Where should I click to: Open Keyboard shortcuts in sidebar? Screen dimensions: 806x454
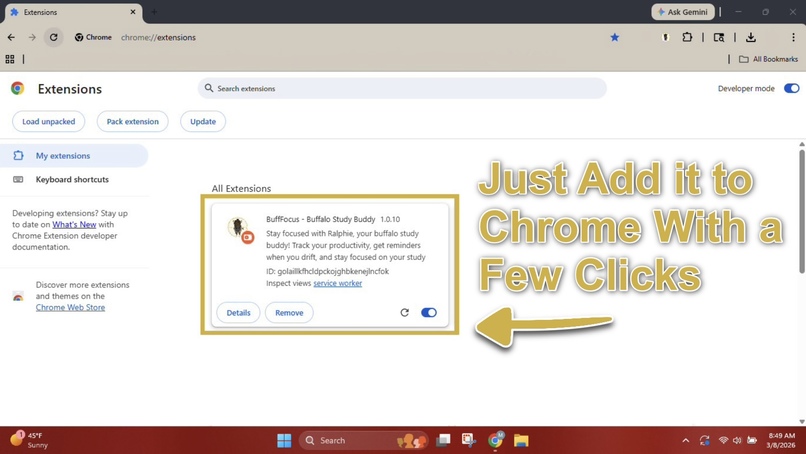tap(74, 179)
